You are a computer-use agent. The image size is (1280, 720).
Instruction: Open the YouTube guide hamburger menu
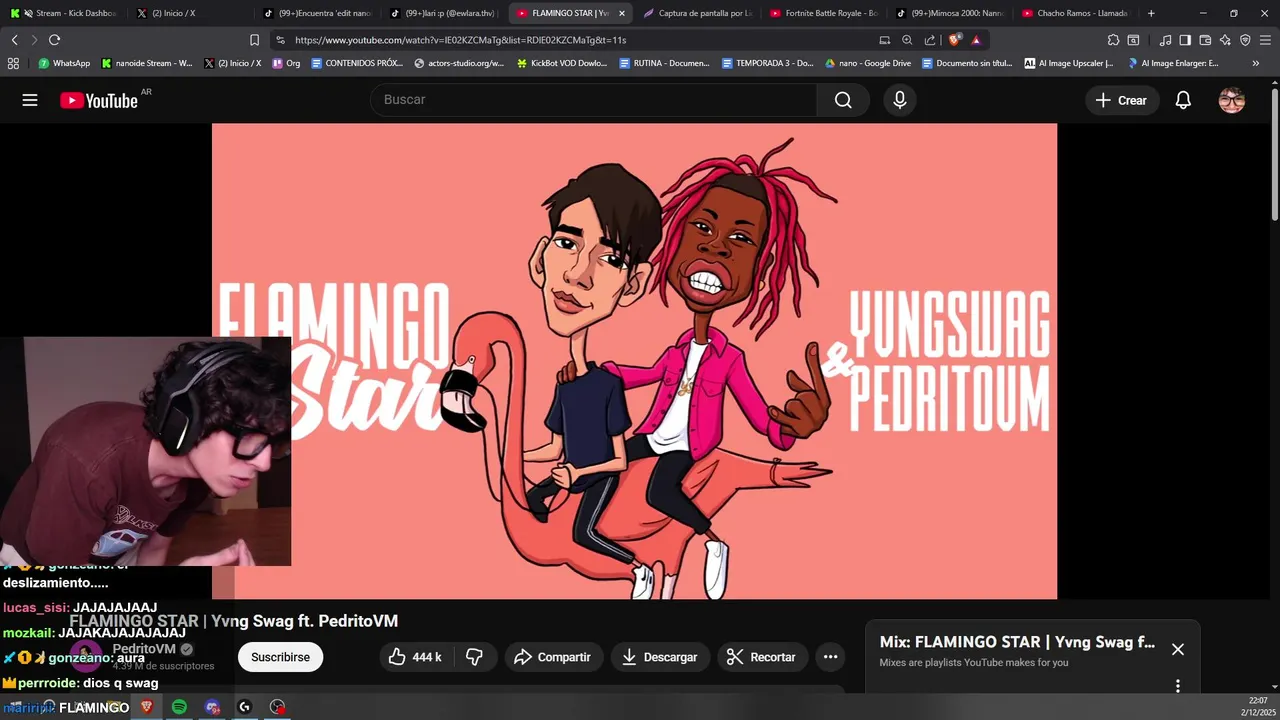coord(30,100)
